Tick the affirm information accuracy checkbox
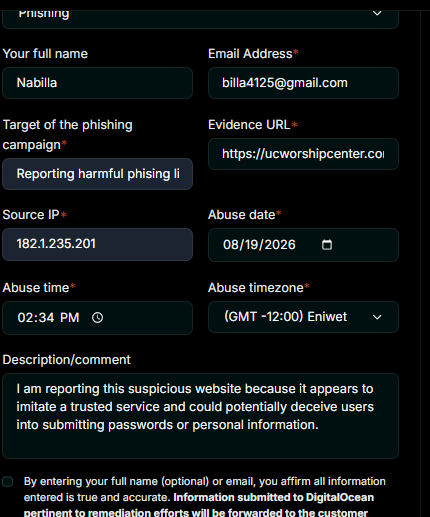This screenshot has height=517, width=430. 8,482
